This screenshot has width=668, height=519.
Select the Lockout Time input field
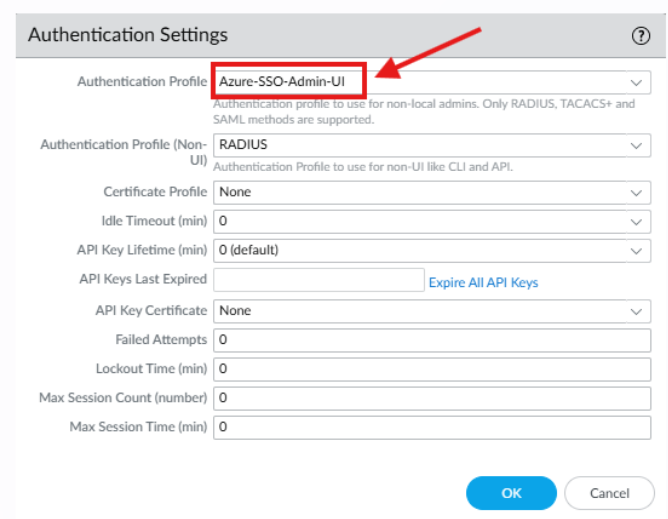(x=432, y=369)
